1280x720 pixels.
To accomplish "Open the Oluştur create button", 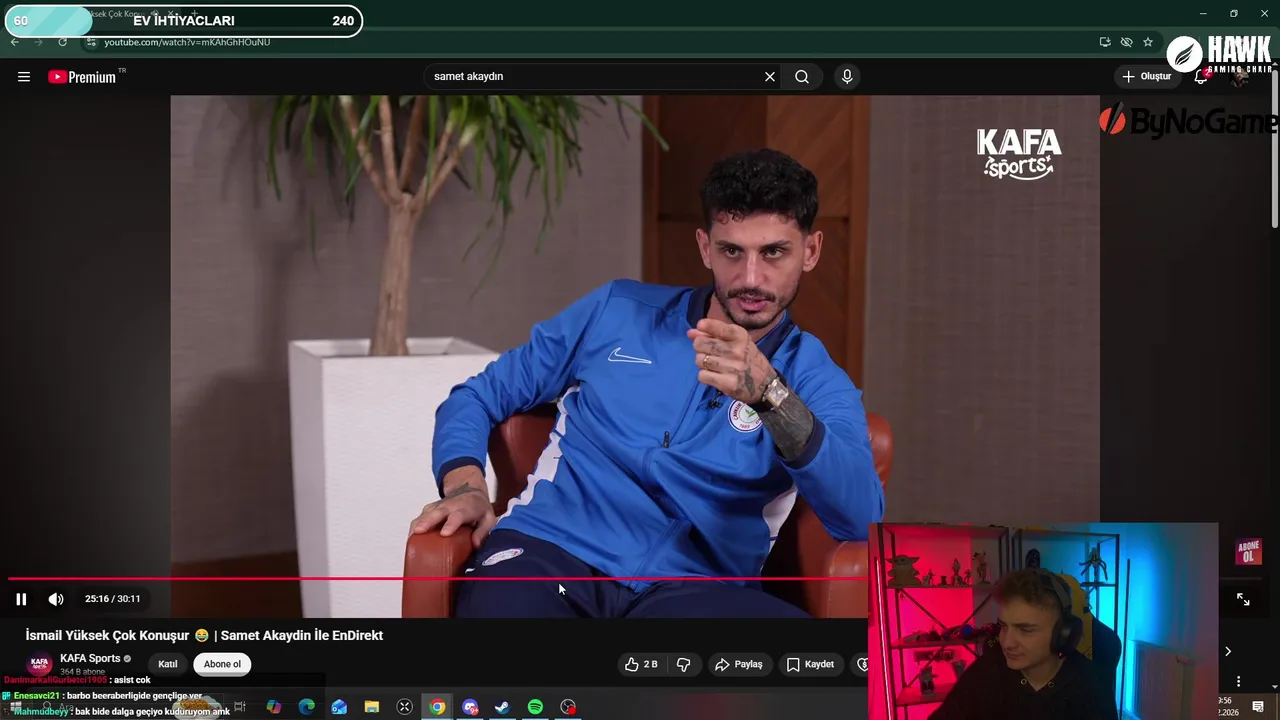I will click(x=1147, y=77).
